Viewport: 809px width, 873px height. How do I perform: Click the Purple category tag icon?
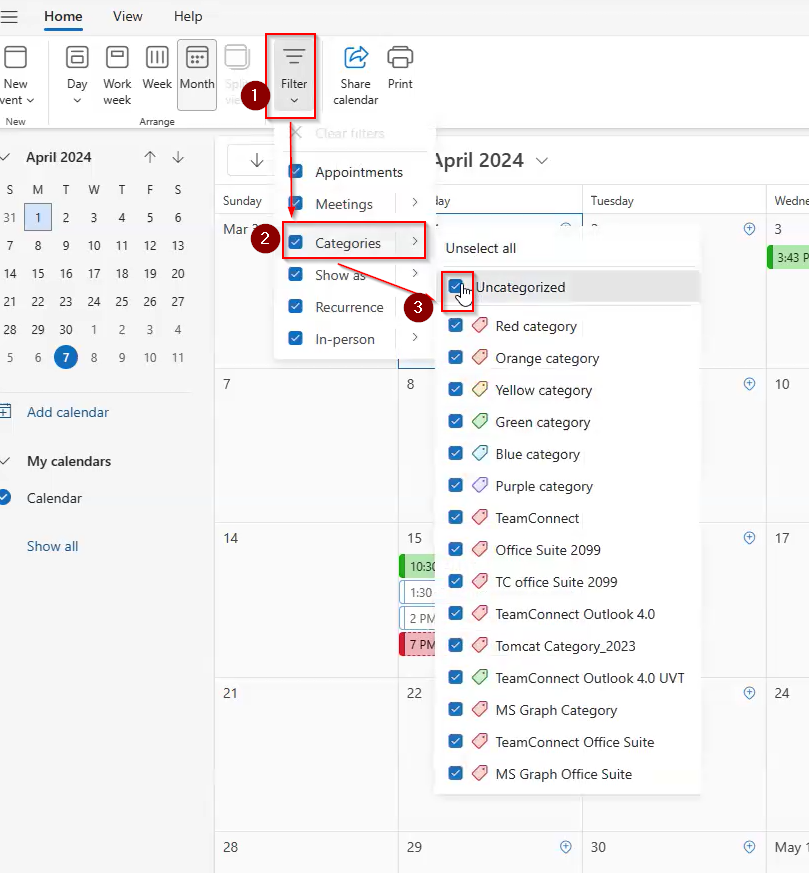[x=480, y=485]
